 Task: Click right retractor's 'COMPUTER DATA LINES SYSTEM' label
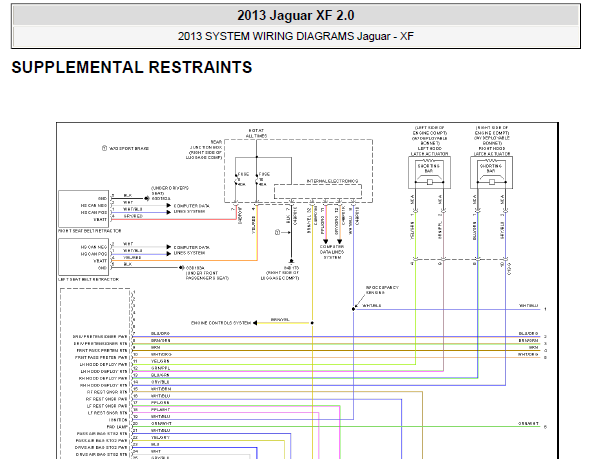point(191,209)
